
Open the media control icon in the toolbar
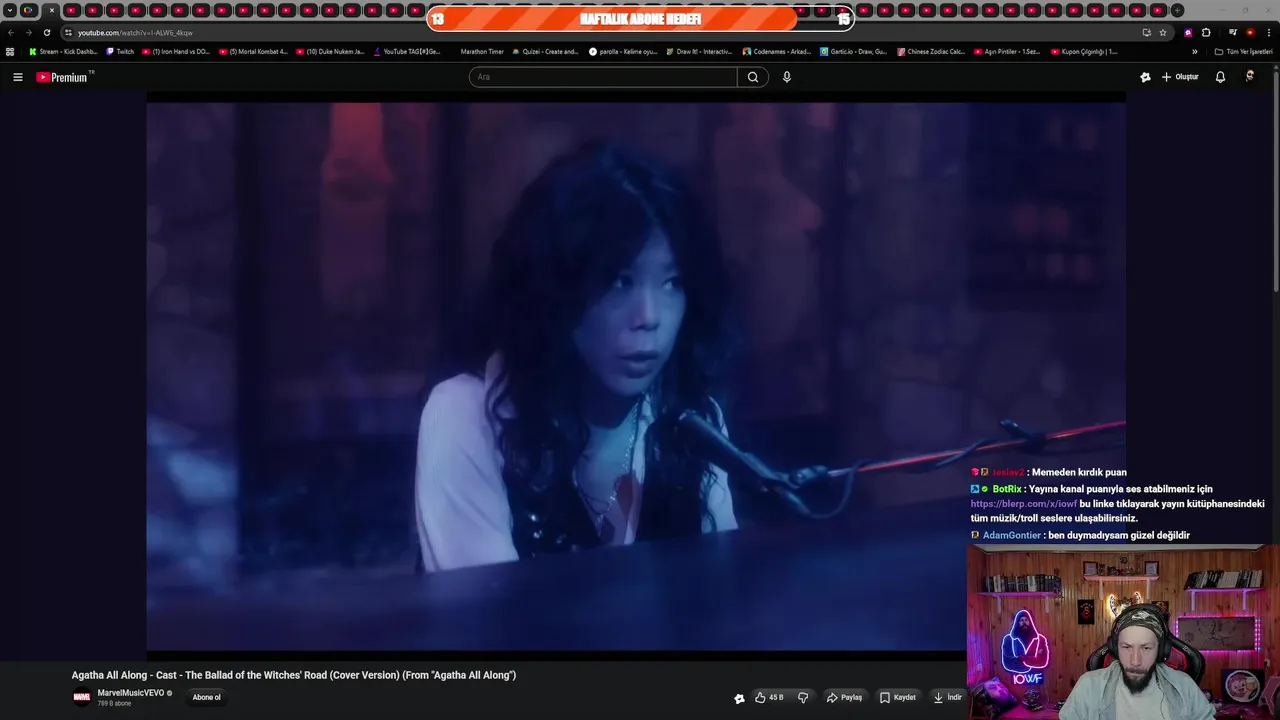tap(1233, 32)
